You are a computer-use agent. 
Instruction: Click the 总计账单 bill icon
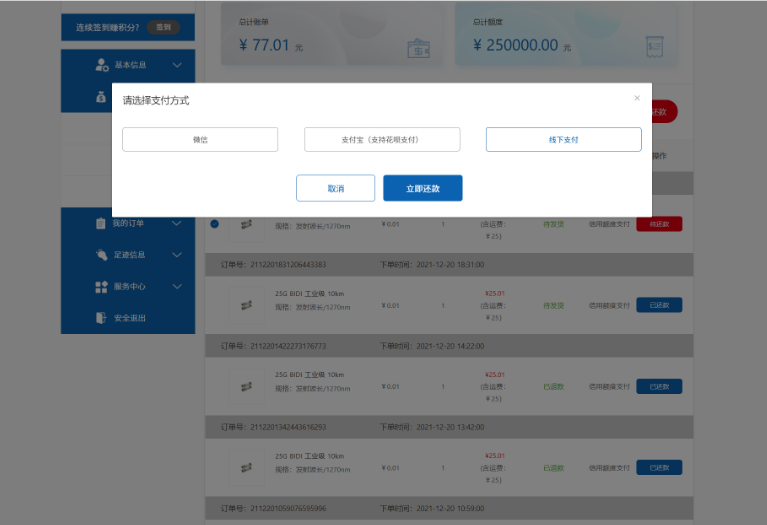pos(418,48)
